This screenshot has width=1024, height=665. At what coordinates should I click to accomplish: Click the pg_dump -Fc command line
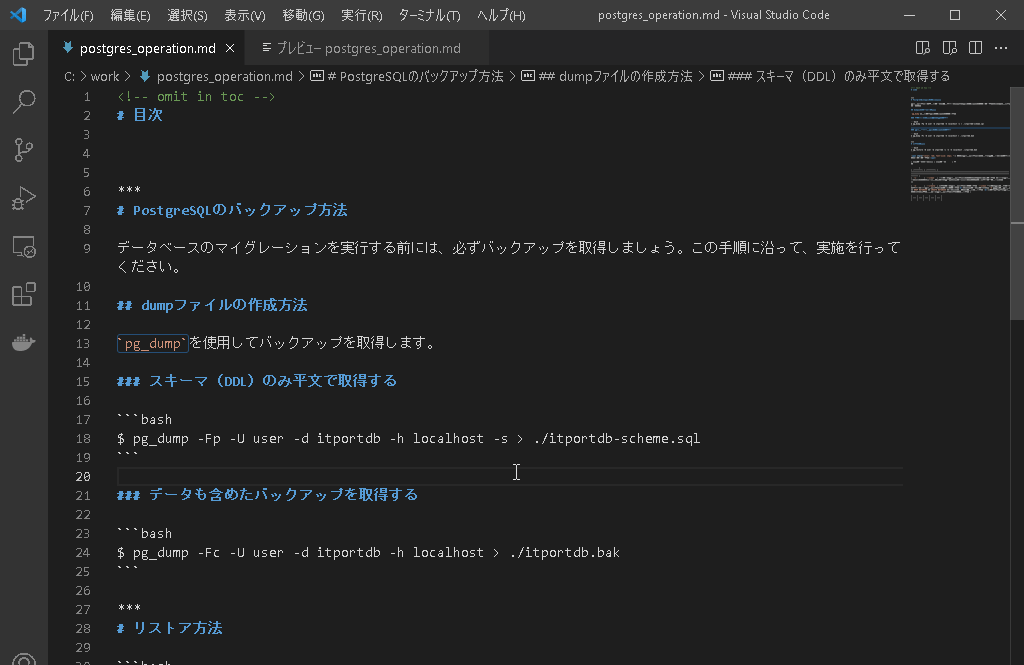pos(368,553)
